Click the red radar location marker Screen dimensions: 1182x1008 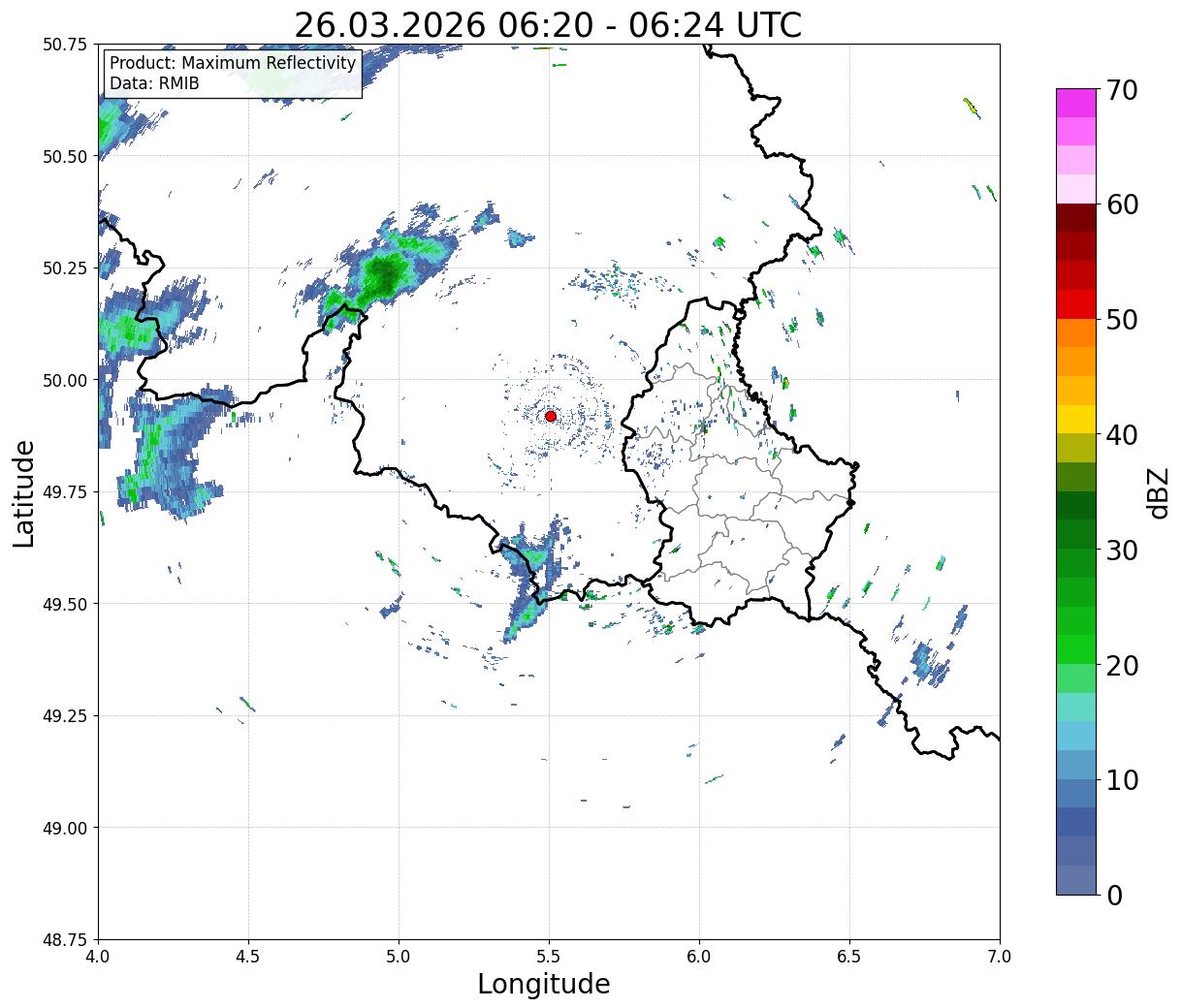coord(551,416)
